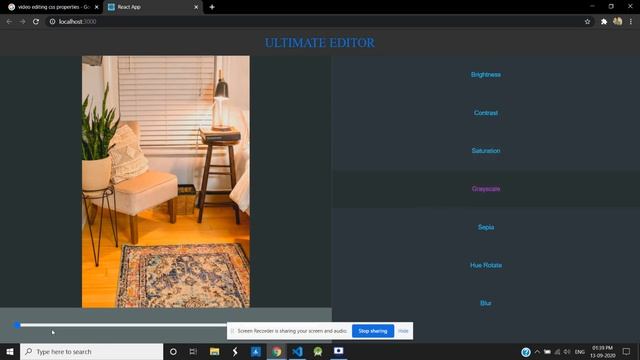Select the Blur filter option
640x360 pixels.
coord(486,303)
